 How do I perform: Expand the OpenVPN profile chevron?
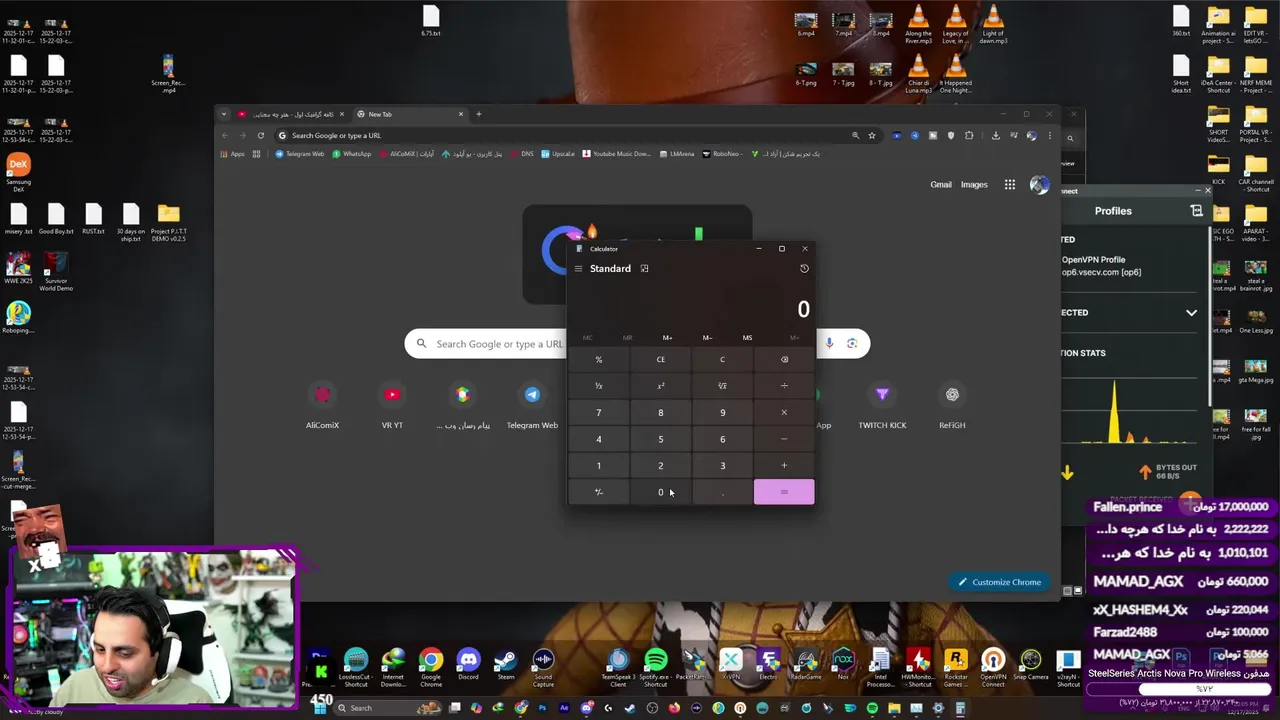(x=1191, y=313)
